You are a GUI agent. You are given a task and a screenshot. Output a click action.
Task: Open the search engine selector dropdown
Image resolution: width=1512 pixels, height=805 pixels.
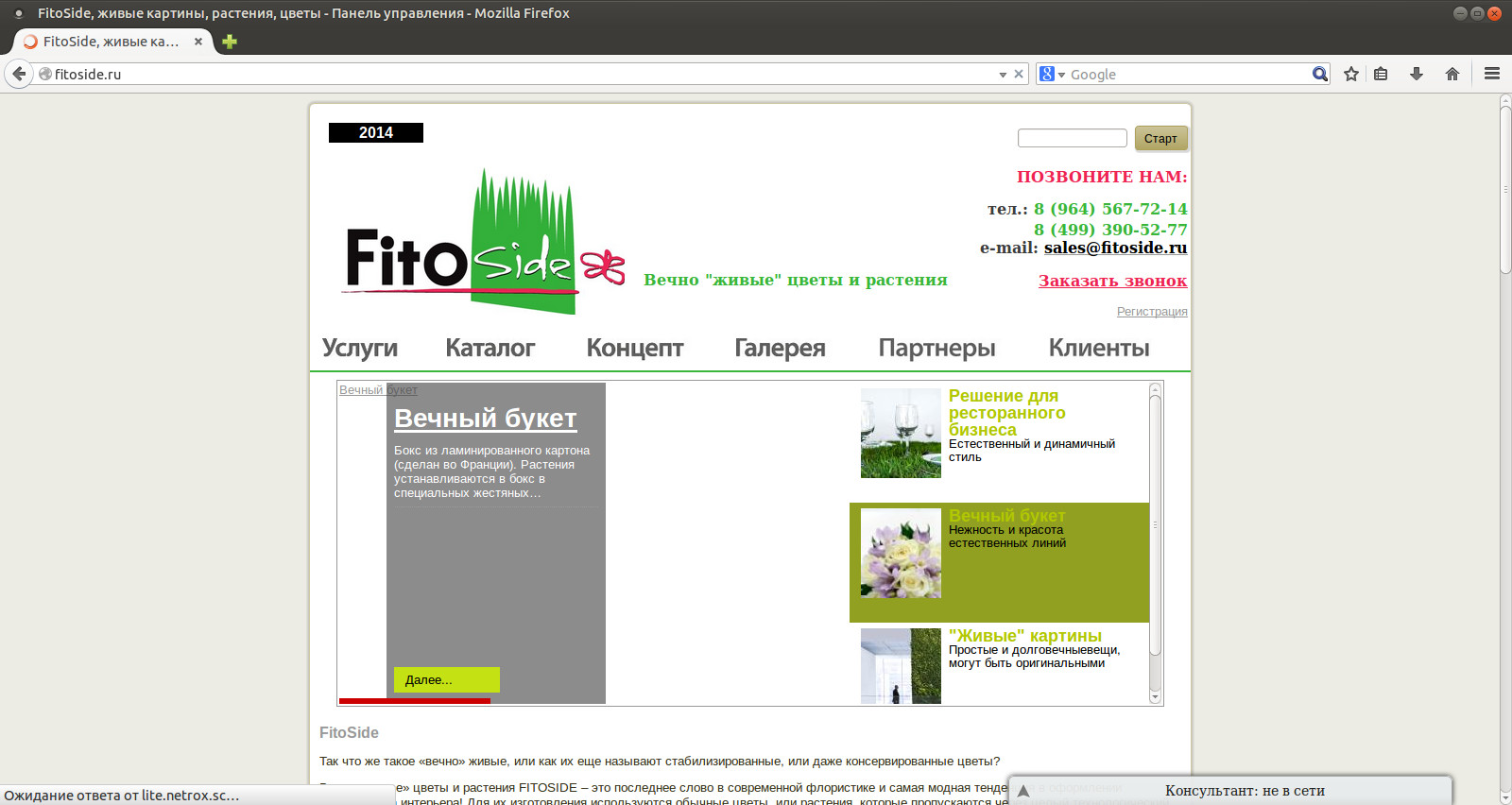coord(1052,74)
